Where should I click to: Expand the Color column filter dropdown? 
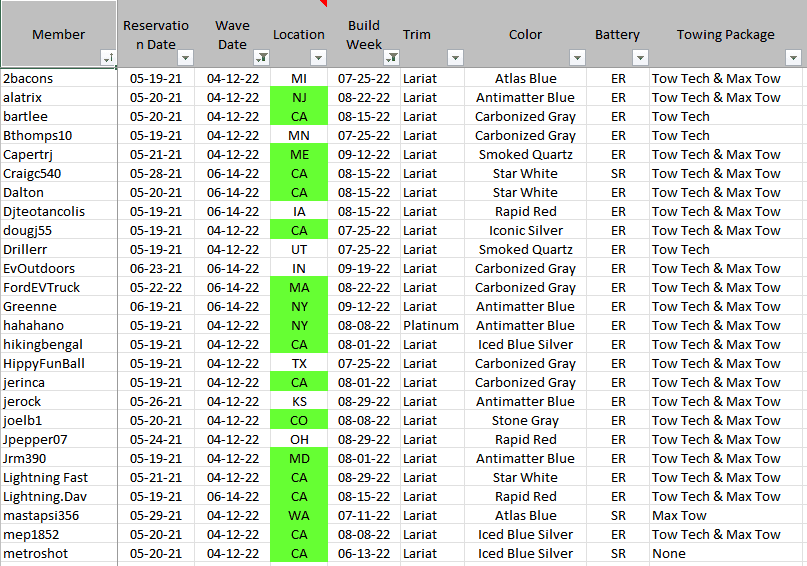pyautogui.click(x=576, y=58)
